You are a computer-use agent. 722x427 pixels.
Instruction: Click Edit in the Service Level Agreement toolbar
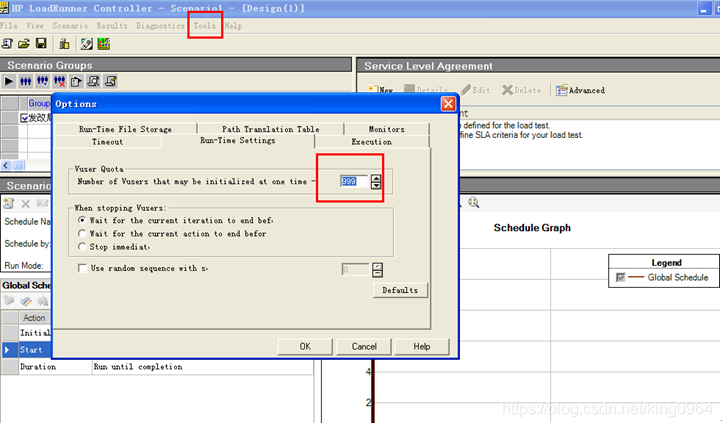click(476, 90)
